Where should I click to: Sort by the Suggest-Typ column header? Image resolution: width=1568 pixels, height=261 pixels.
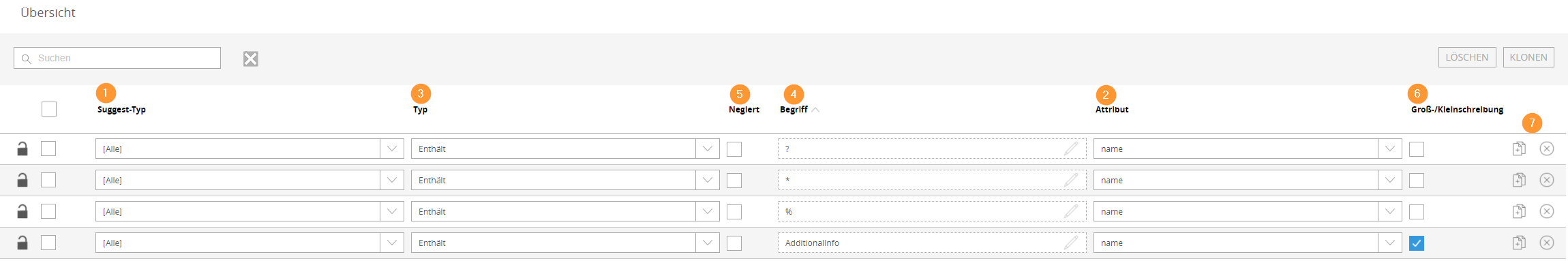121,110
